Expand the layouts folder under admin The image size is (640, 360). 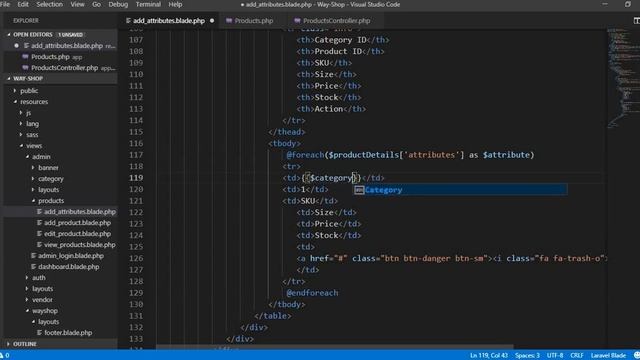pyautogui.click(x=48, y=190)
